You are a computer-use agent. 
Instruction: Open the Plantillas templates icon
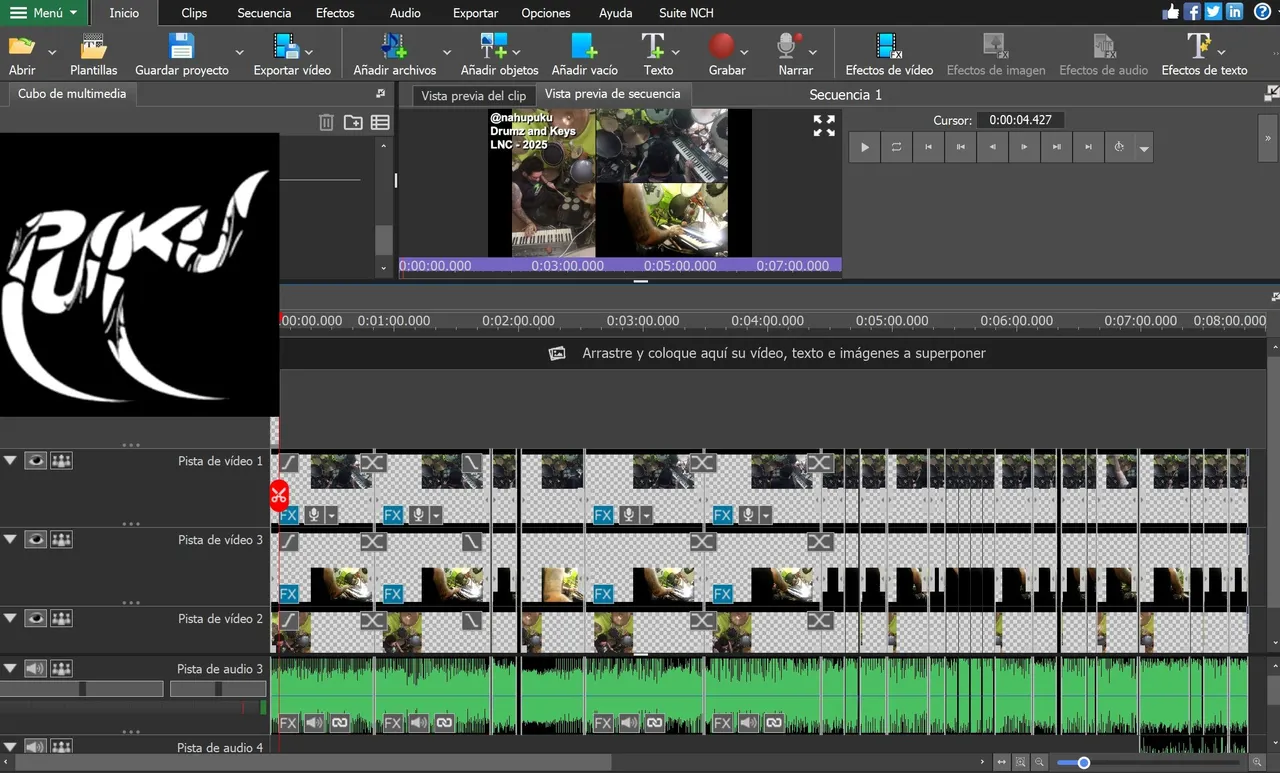point(93,46)
